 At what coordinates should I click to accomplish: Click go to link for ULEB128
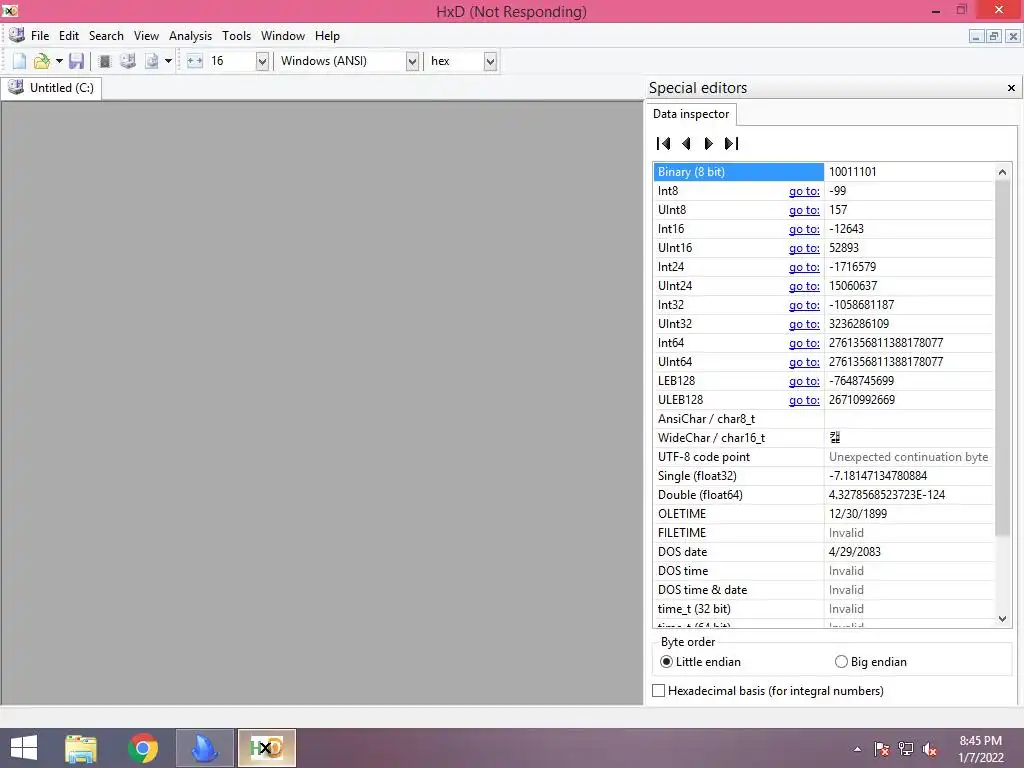[804, 400]
